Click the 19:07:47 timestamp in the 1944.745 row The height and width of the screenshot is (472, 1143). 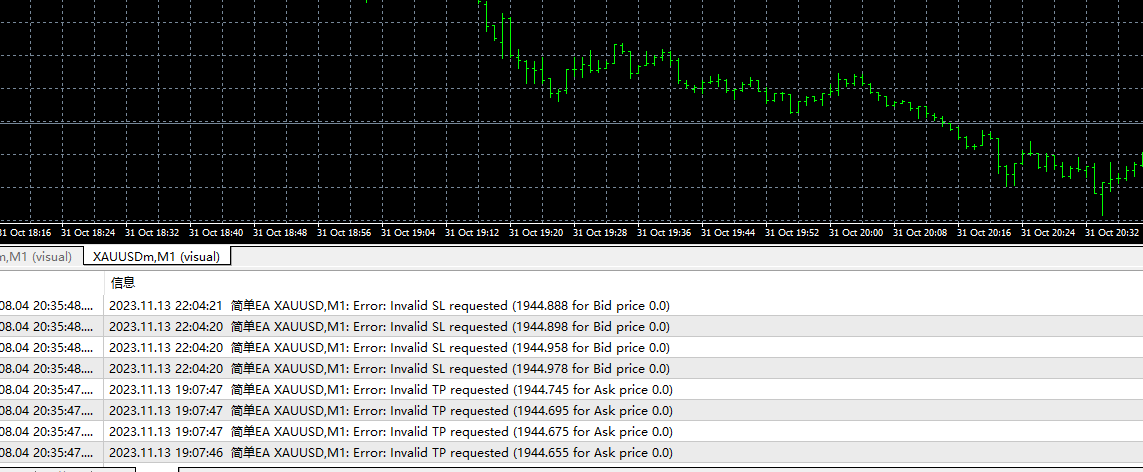pyautogui.click(x=166, y=390)
